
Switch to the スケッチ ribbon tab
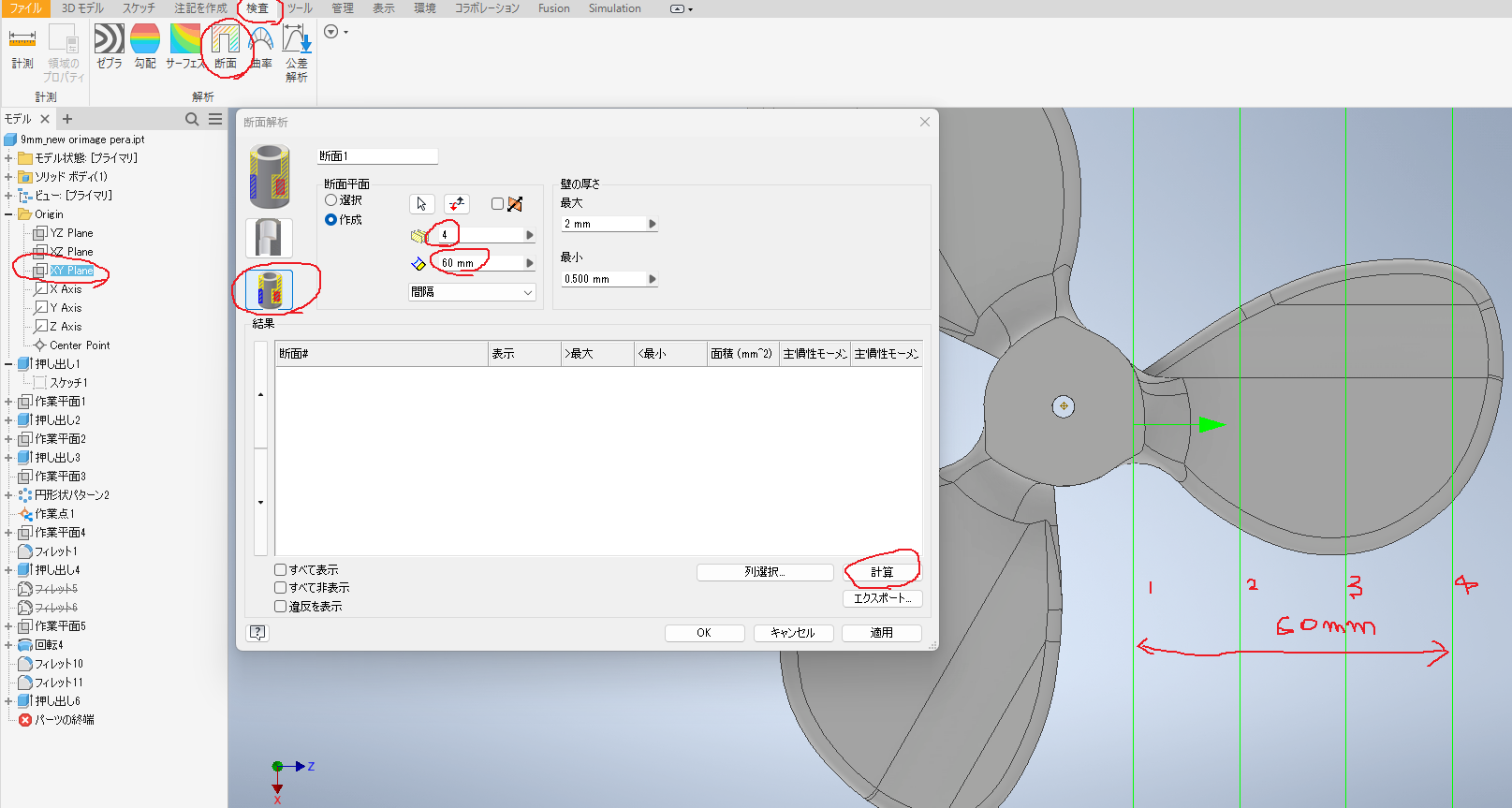139,8
